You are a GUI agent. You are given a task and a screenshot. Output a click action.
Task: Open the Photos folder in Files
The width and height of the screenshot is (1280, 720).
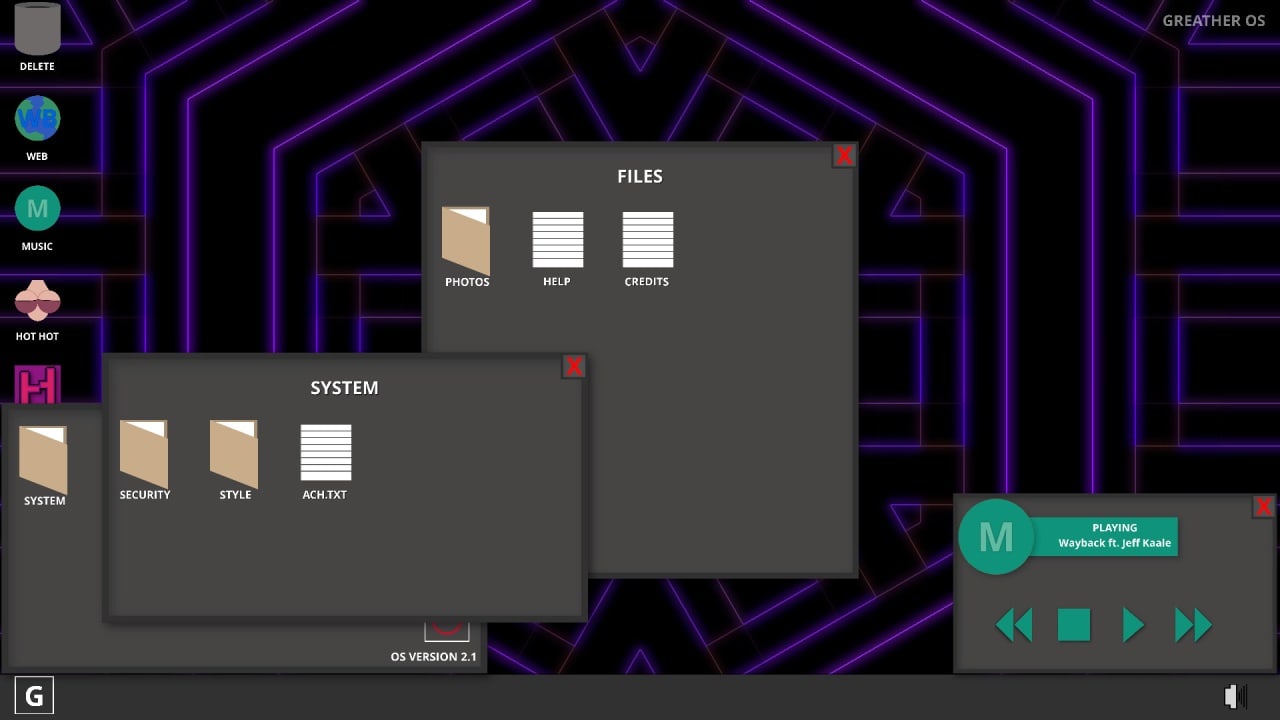(x=466, y=241)
